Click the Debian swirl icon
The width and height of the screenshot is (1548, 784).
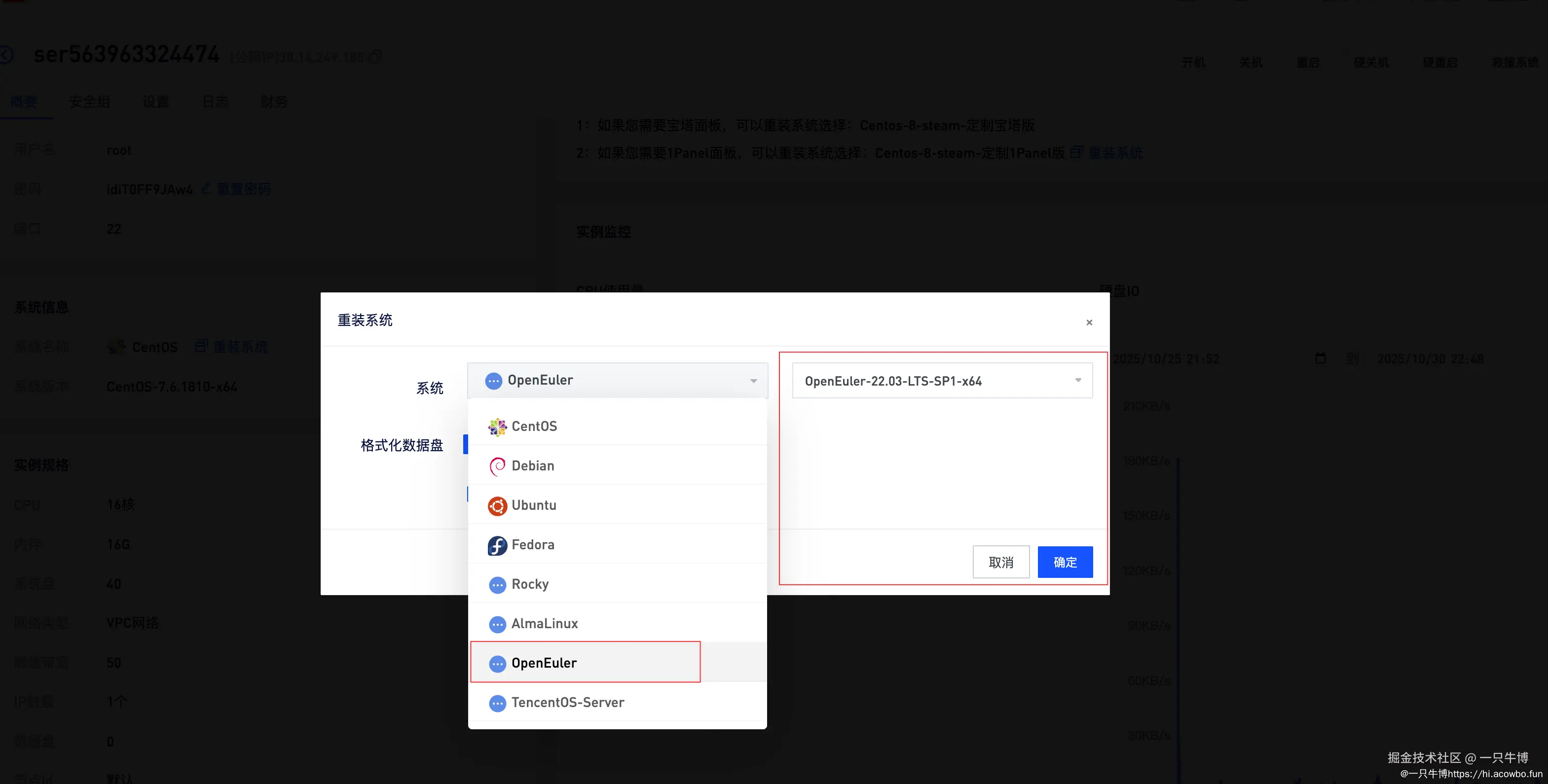497,466
